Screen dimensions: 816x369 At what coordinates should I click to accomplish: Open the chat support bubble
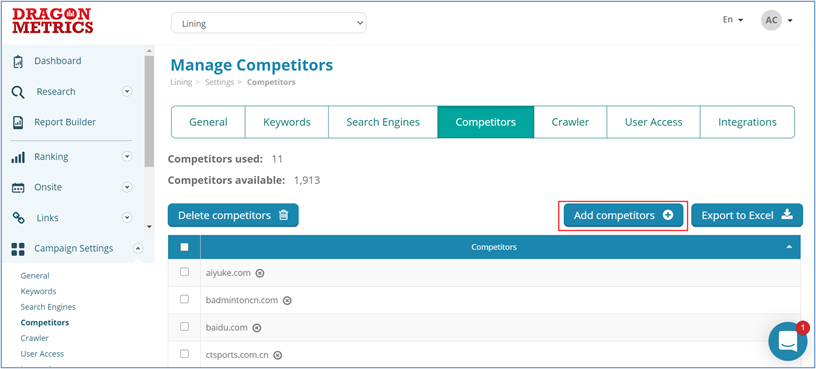point(787,341)
